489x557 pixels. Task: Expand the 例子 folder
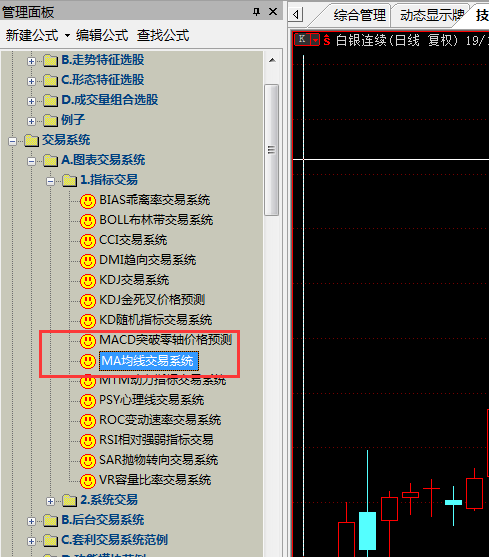point(31,121)
